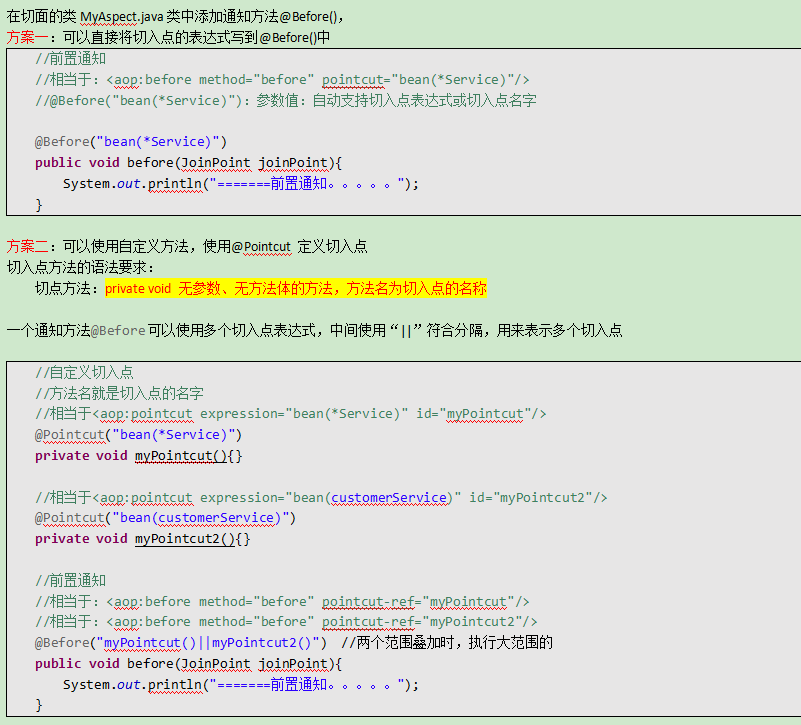The image size is (801, 725).
Task: Select the underlined println method call
Action: tap(183, 183)
